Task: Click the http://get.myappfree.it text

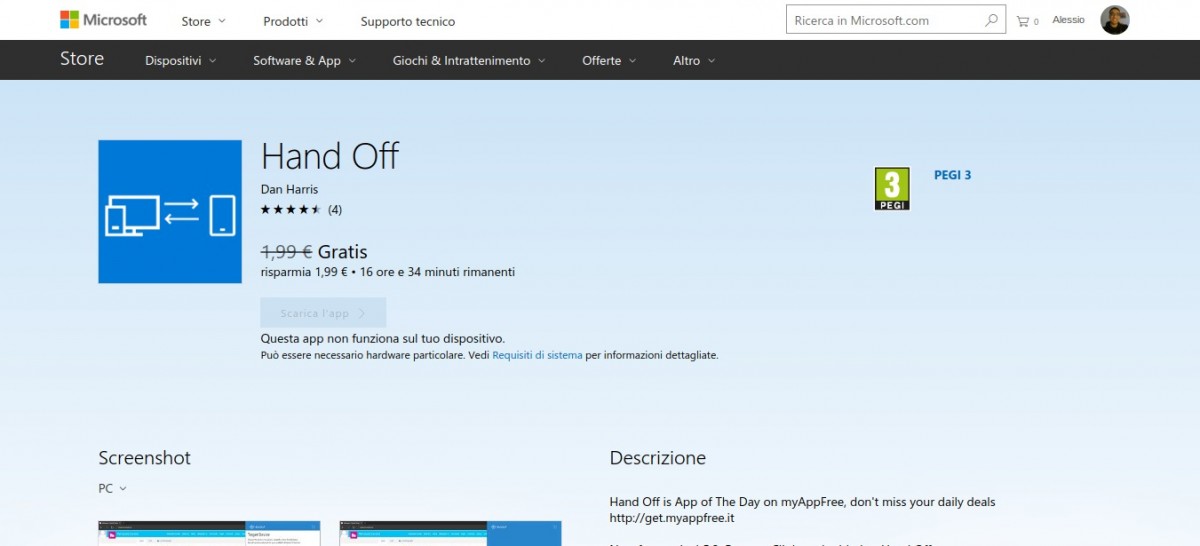Action: coord(672,518)
